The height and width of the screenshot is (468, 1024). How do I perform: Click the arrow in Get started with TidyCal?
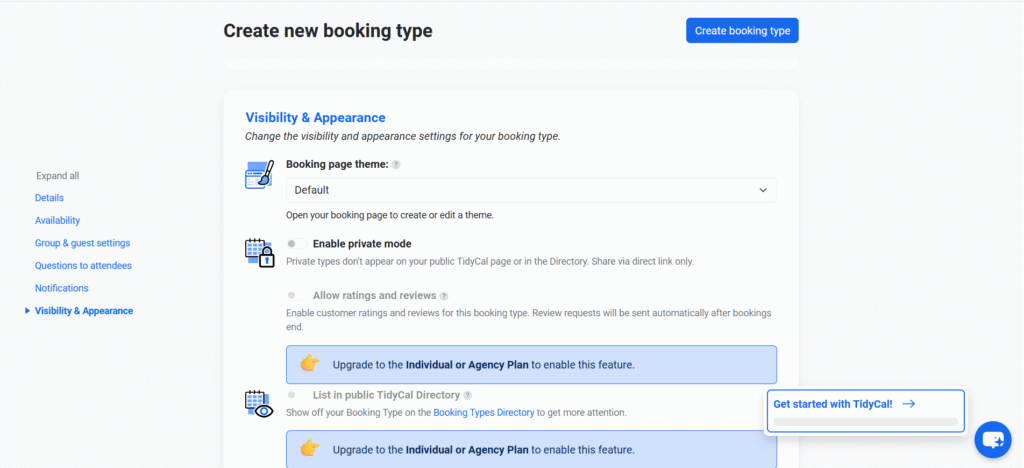point(908,404)
